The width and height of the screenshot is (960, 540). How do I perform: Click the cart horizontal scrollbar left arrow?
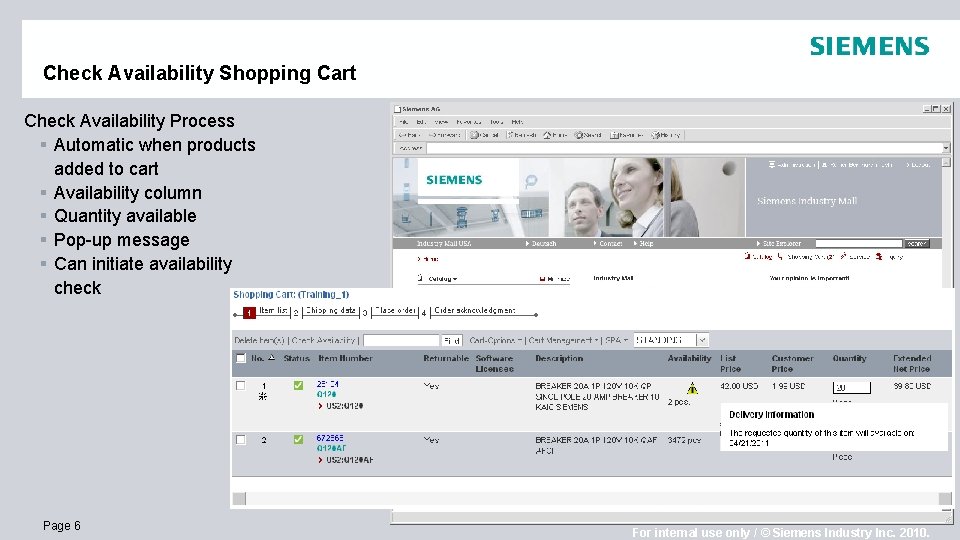(x=239, y=498)
